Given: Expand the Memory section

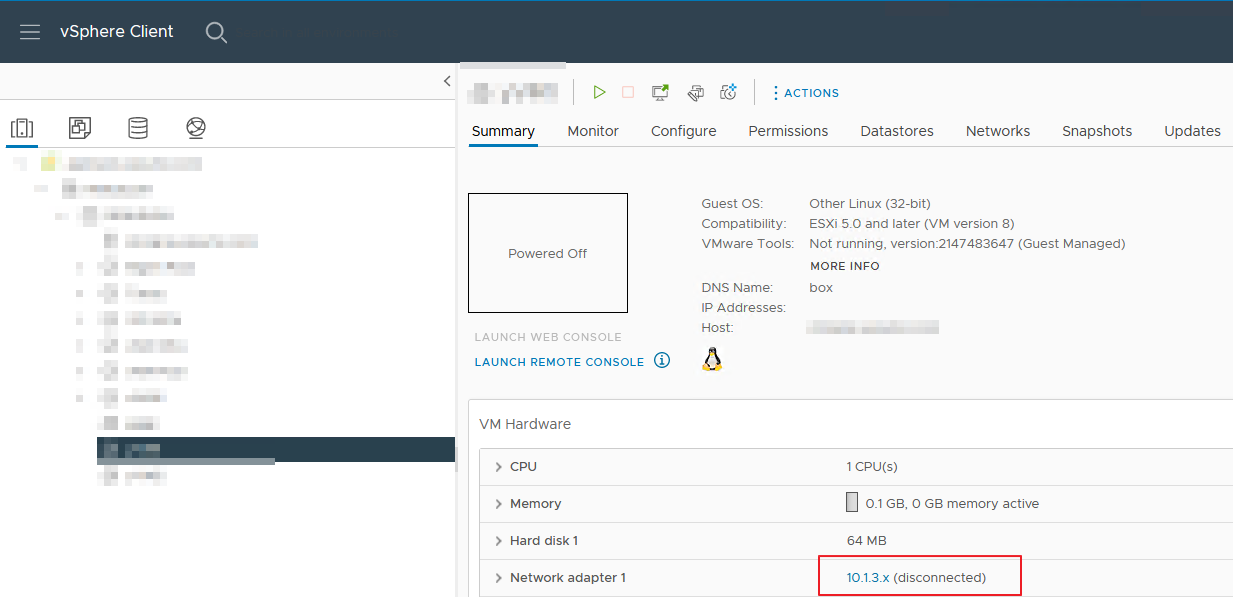Looking at the screenshot, I should 498,503.
